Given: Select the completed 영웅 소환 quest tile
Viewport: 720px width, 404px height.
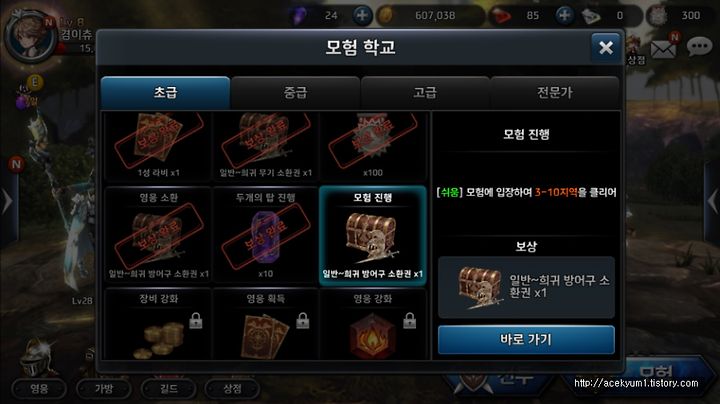Looking at the screenshot, I should pyautogui.click(x=158, y=236).
